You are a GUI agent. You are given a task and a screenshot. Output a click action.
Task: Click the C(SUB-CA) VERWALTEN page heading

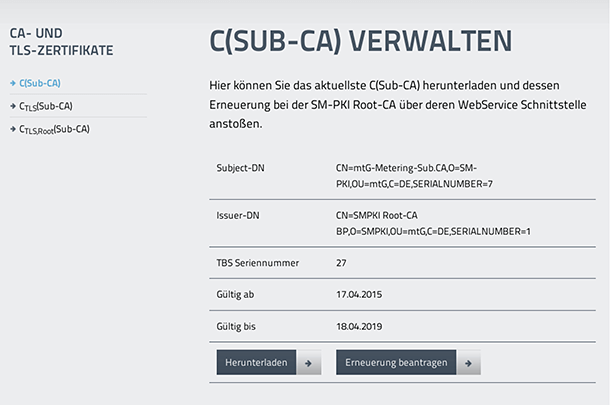pyautogui.click(x=361, y=41)
